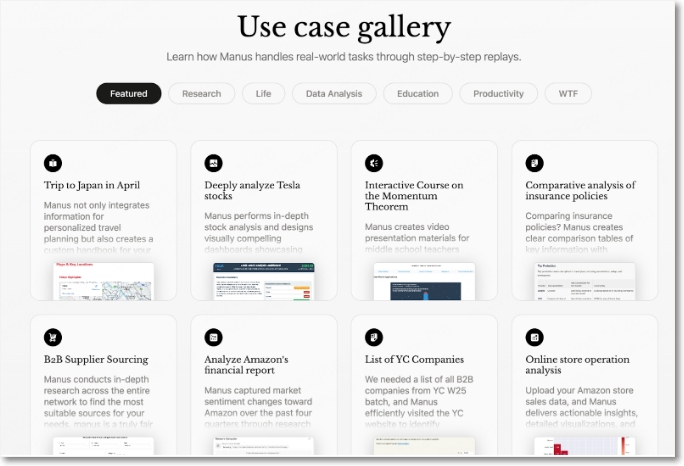Click the insurance policies table thumbnail
The height and width of the screenshot is (466, 684).
point(585,281)
